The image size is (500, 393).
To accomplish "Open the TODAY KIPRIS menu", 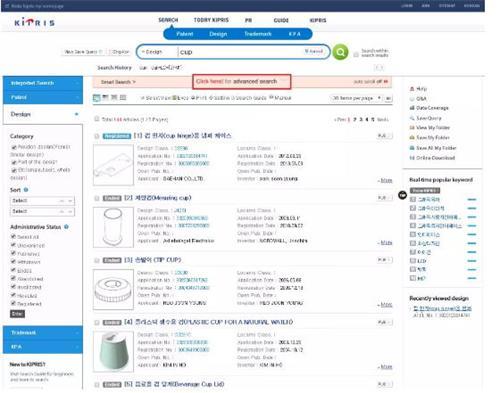I will 211,20.
